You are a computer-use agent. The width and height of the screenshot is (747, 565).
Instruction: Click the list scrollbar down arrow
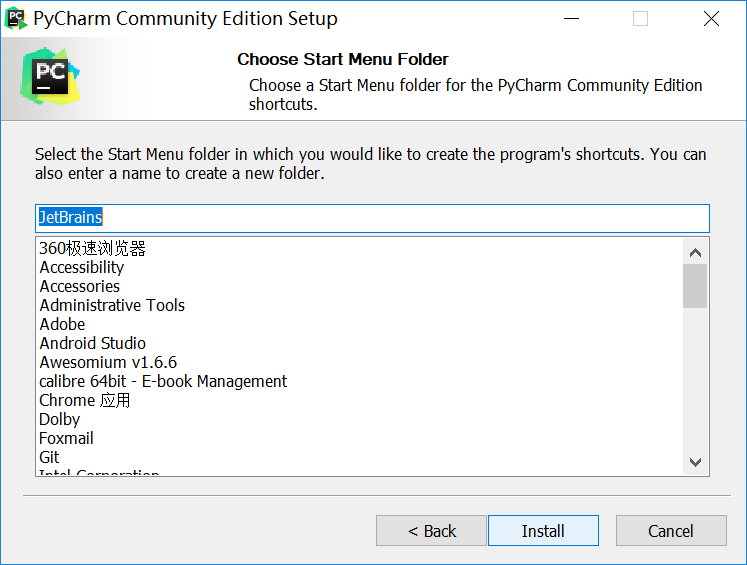pyautogui.click(x=696, y=461)
